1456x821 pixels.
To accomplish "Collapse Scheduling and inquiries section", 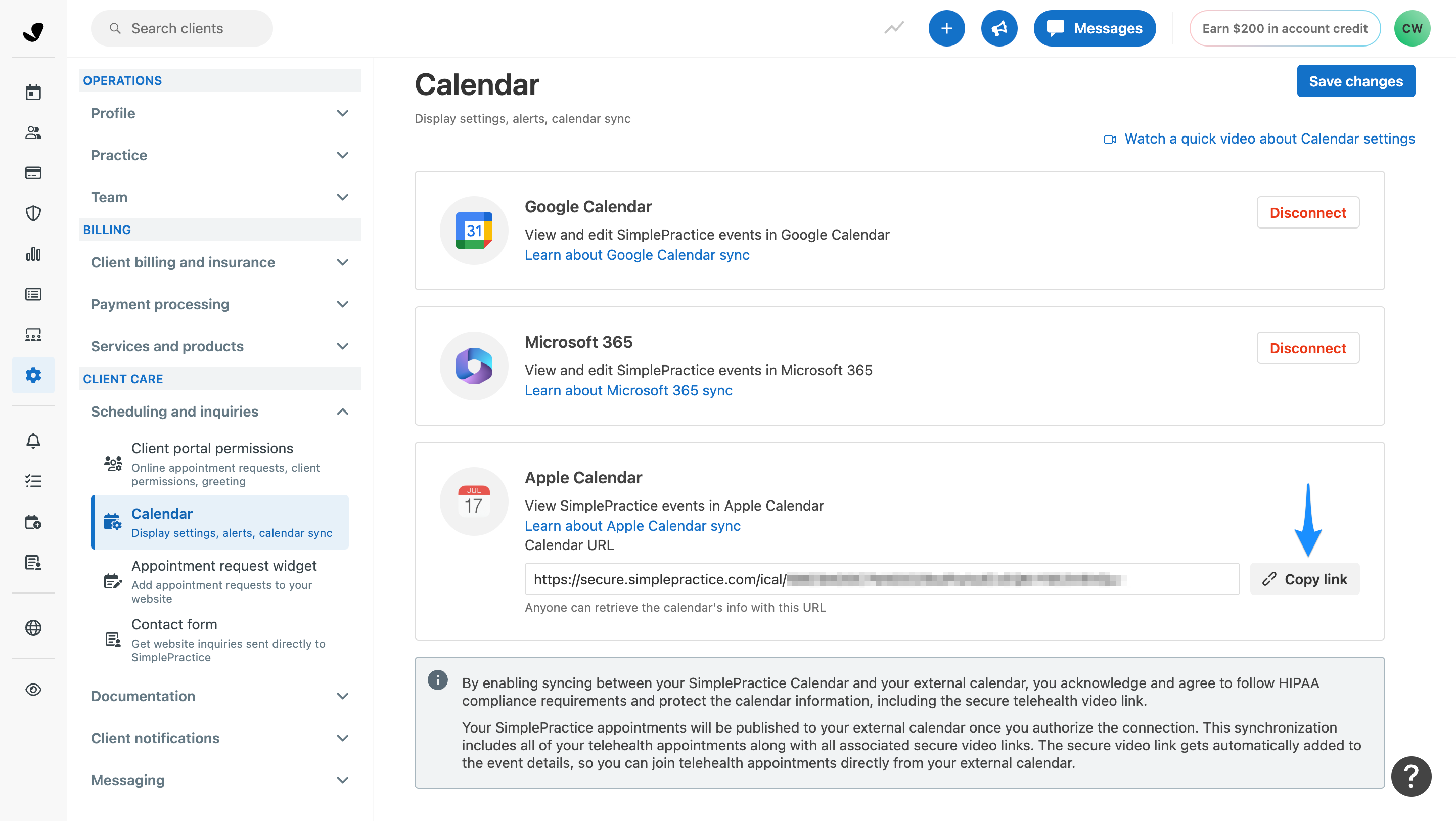I will [220, 412].
